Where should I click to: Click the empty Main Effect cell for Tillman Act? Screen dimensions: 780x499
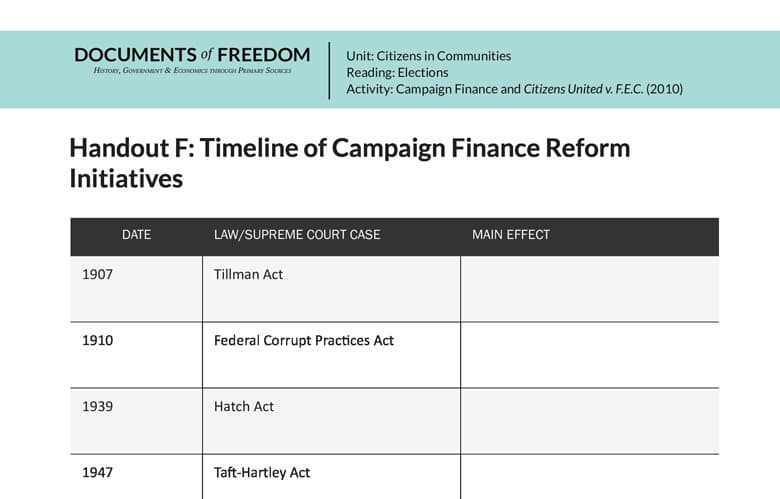coord(589,289)
